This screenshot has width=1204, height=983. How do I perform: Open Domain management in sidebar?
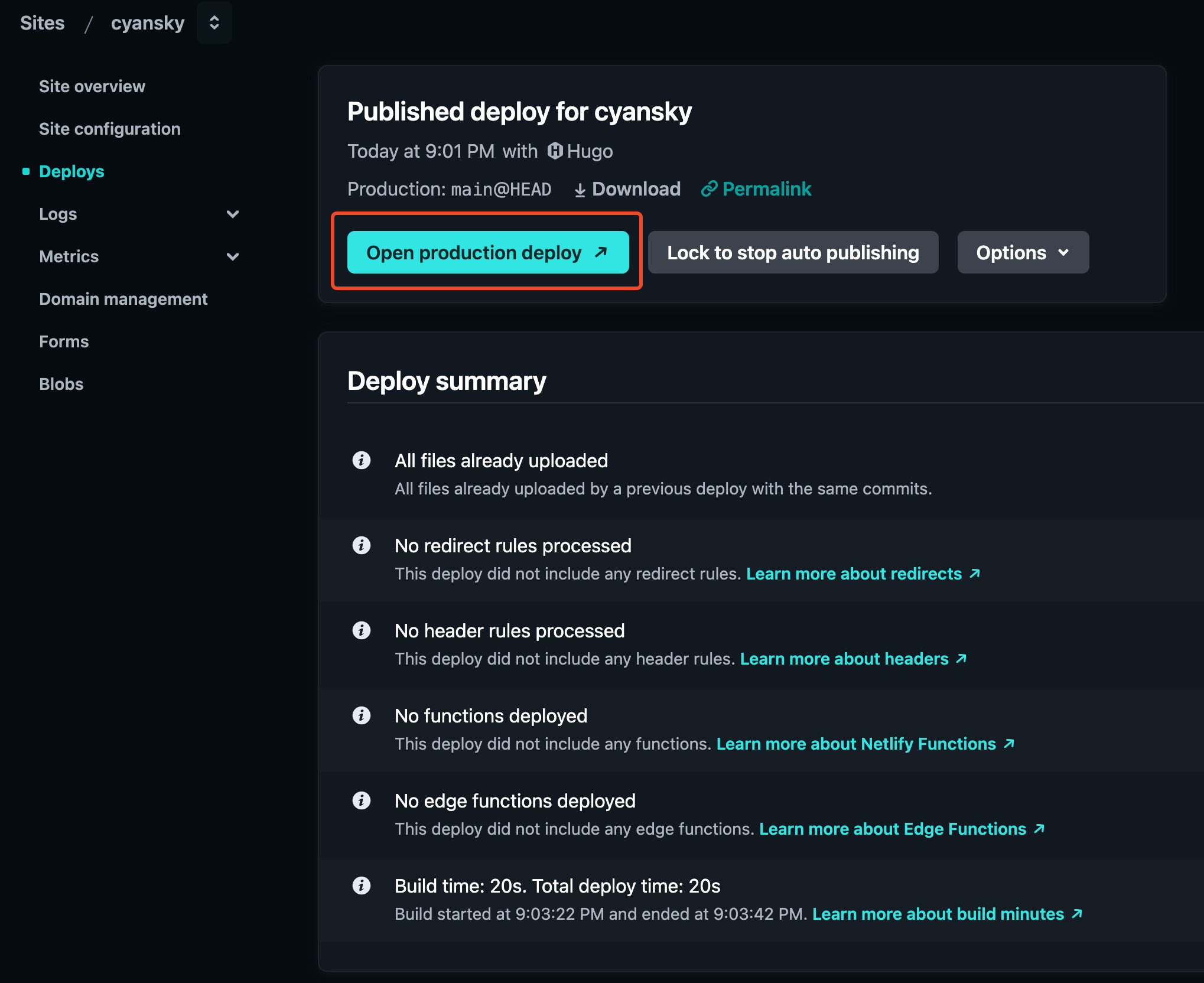coord(123,299)
